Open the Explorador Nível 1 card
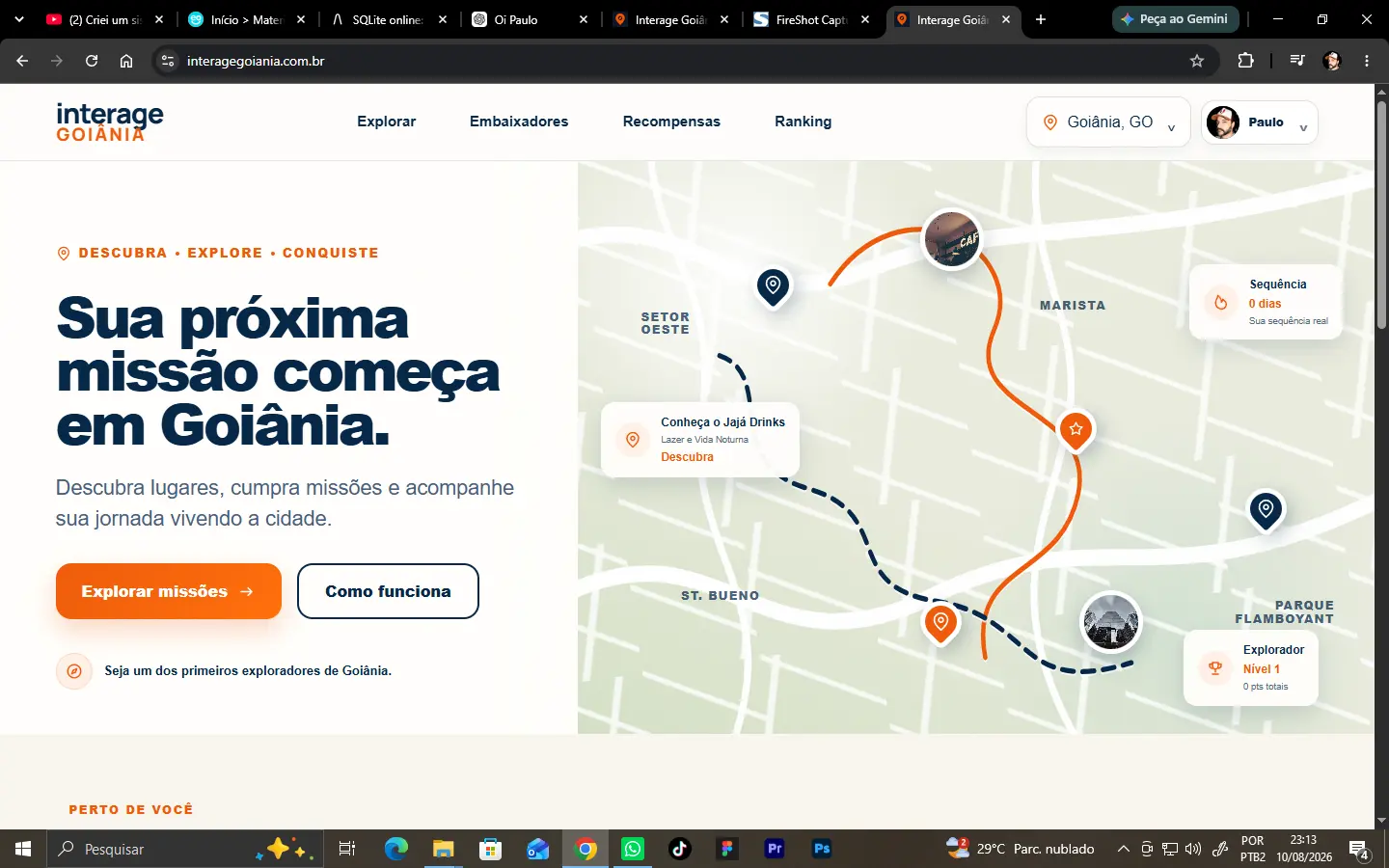This screenshot has height=868, width=1389. (1251, 667)
